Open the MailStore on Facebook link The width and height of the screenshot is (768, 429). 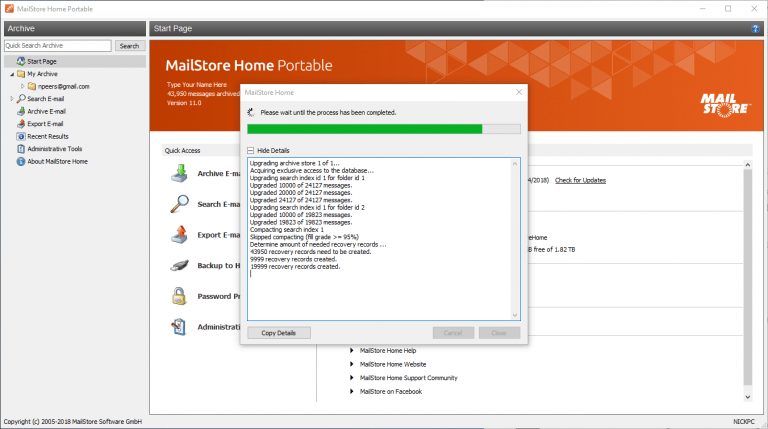point(391,392)
